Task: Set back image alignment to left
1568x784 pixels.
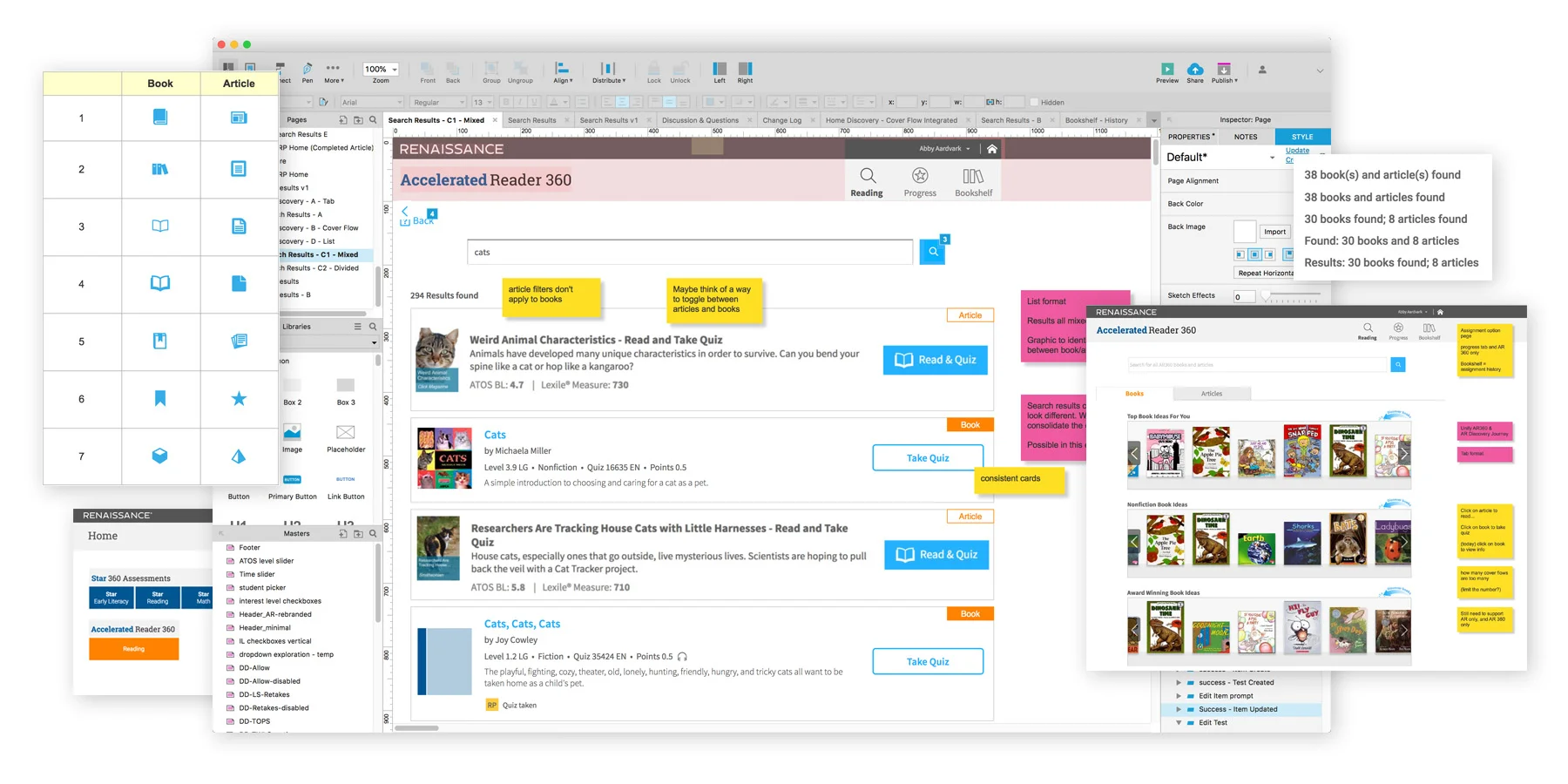Action: (x=1240, y=254)
